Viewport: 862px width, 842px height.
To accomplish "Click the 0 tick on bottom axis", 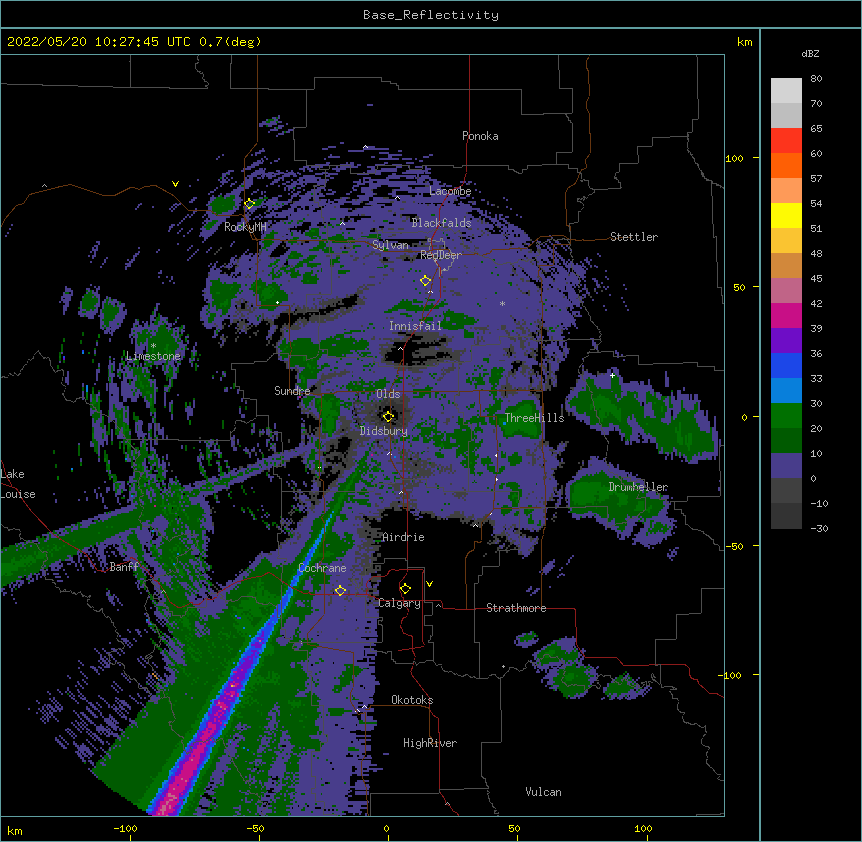I will (386, 828).
